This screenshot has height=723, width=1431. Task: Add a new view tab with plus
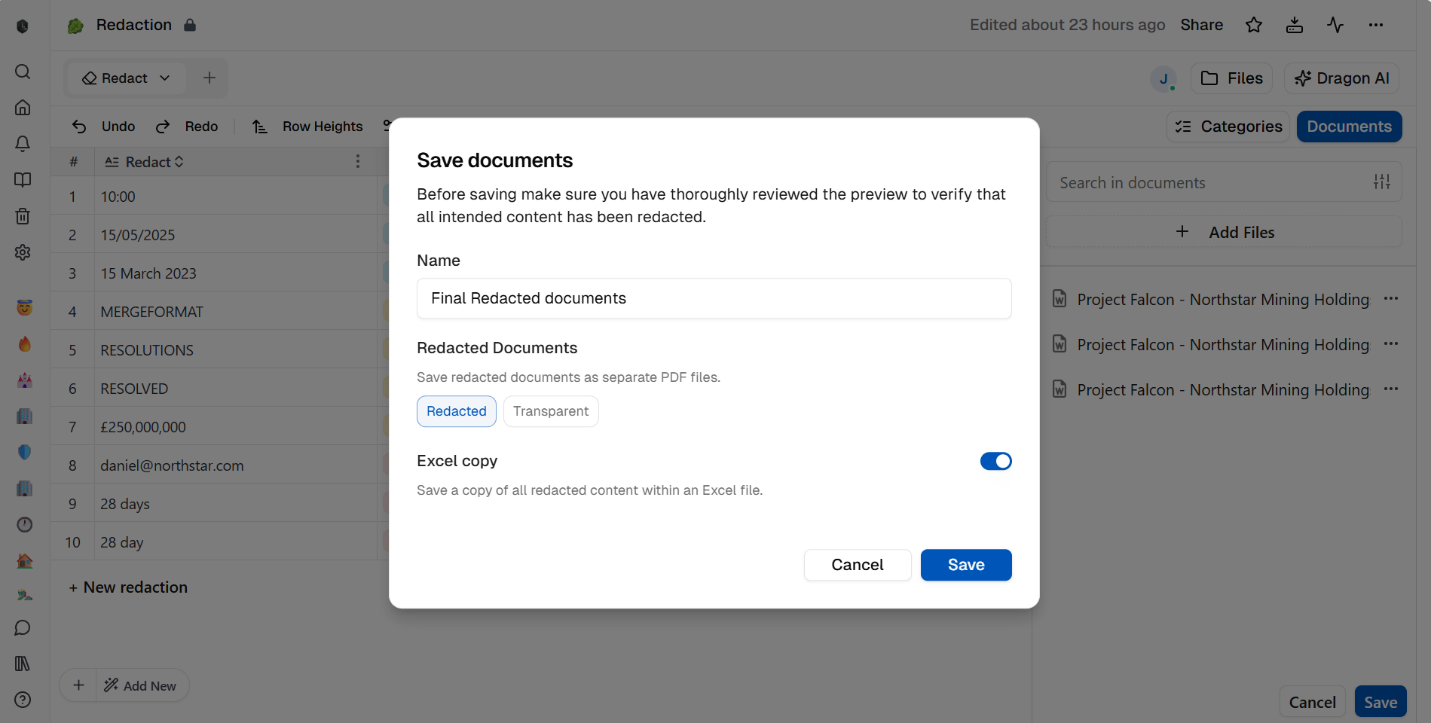point(209,78)
